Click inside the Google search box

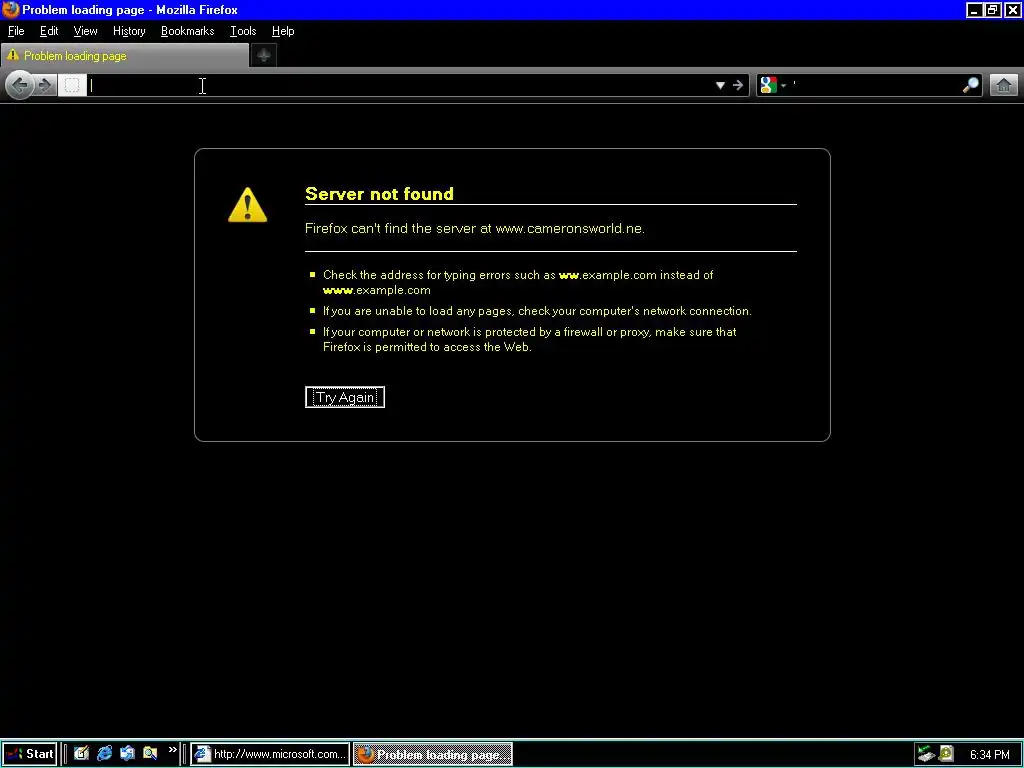(x=875, y=85)
